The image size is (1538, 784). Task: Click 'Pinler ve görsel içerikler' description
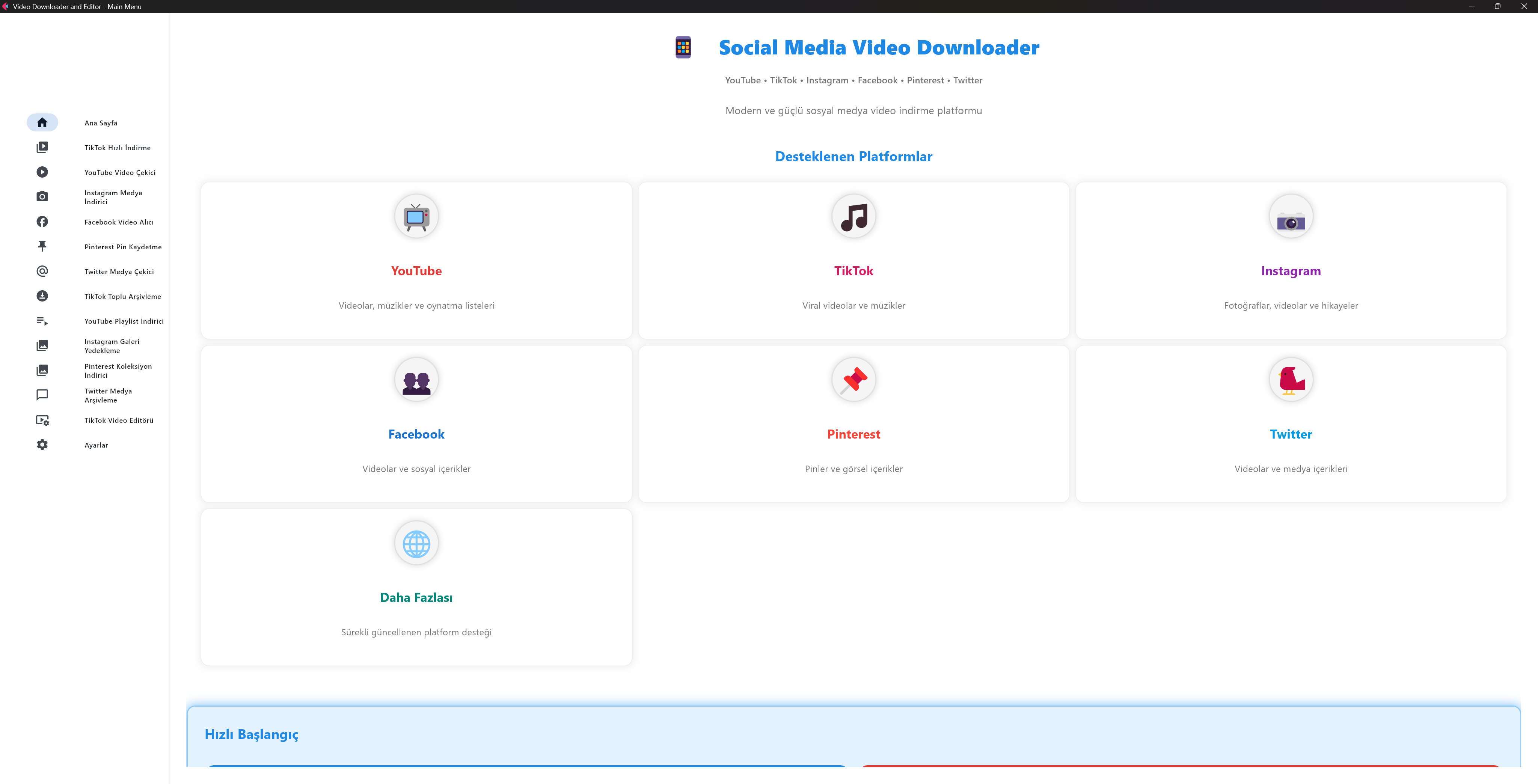point(854,469)
